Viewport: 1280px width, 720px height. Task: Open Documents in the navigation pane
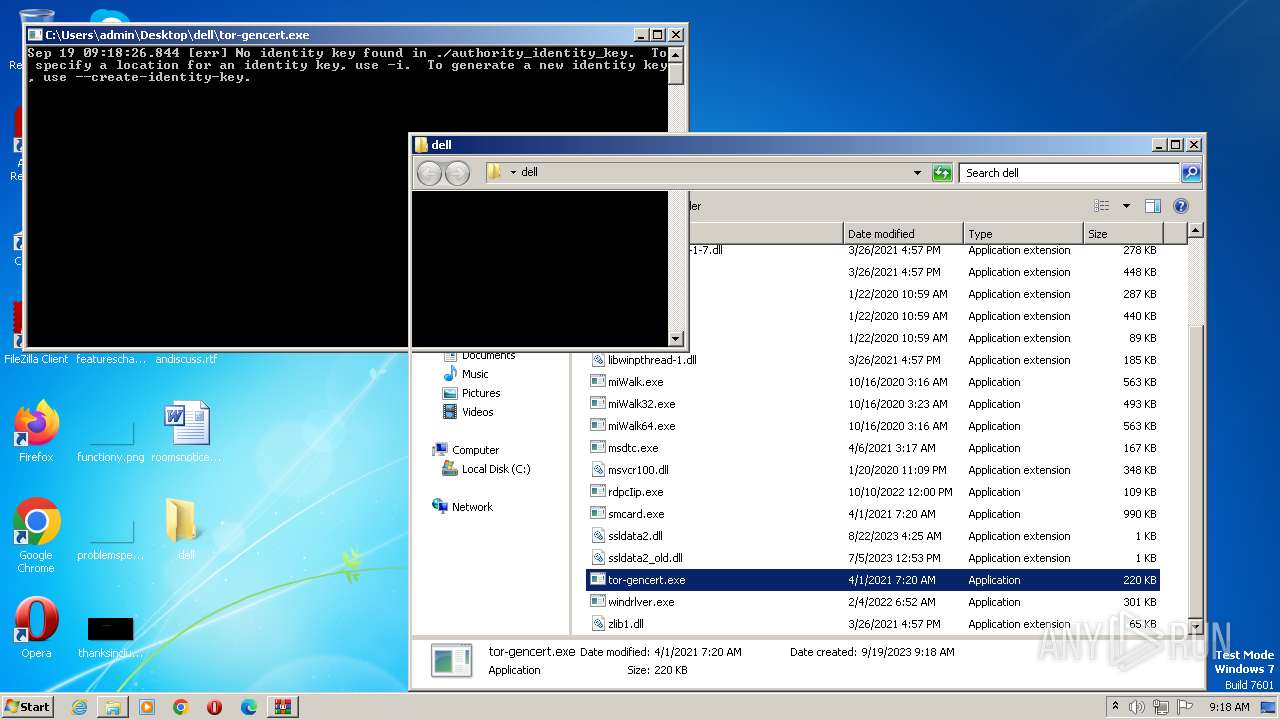488,355
